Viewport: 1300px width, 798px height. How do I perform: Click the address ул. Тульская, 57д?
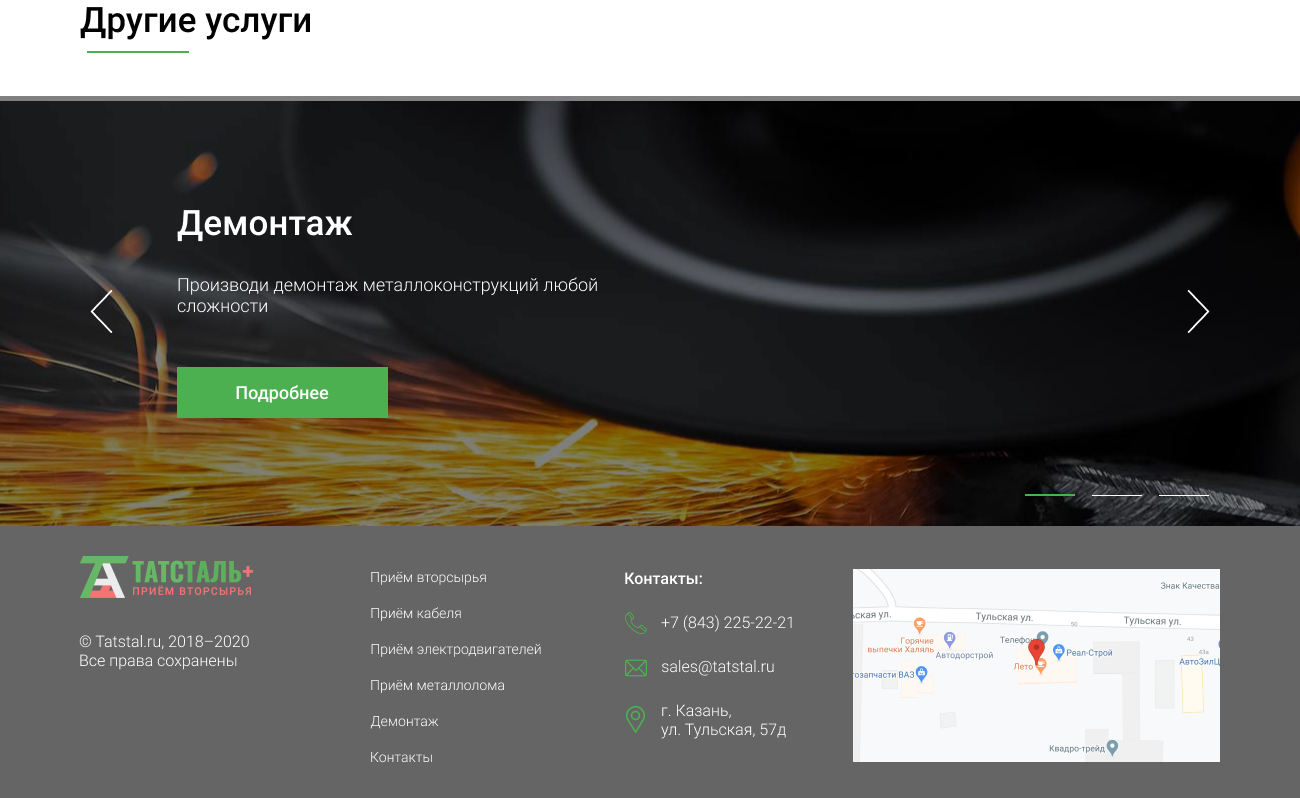click(x=723, y=730)
